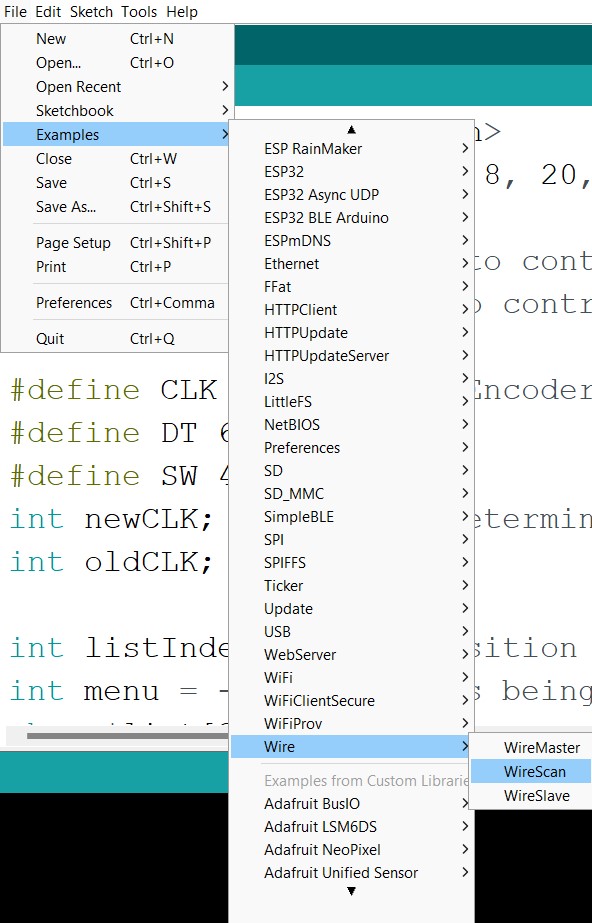Image resolution: width=592 pixels, height=923 pixels.
Task: Open the WireSlave example sketch
Action: (531, 796)
